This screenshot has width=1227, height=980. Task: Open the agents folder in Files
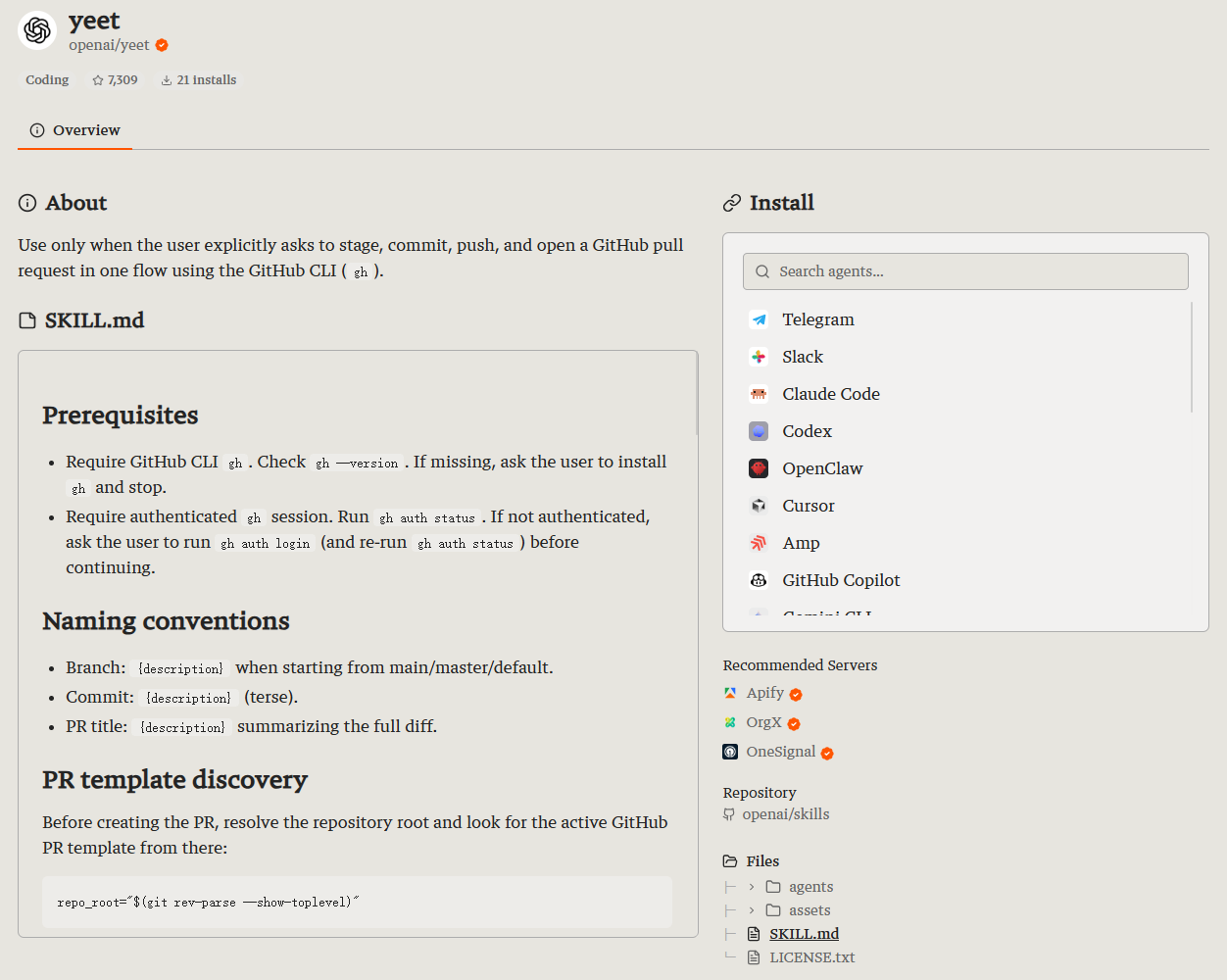point(811,887)
